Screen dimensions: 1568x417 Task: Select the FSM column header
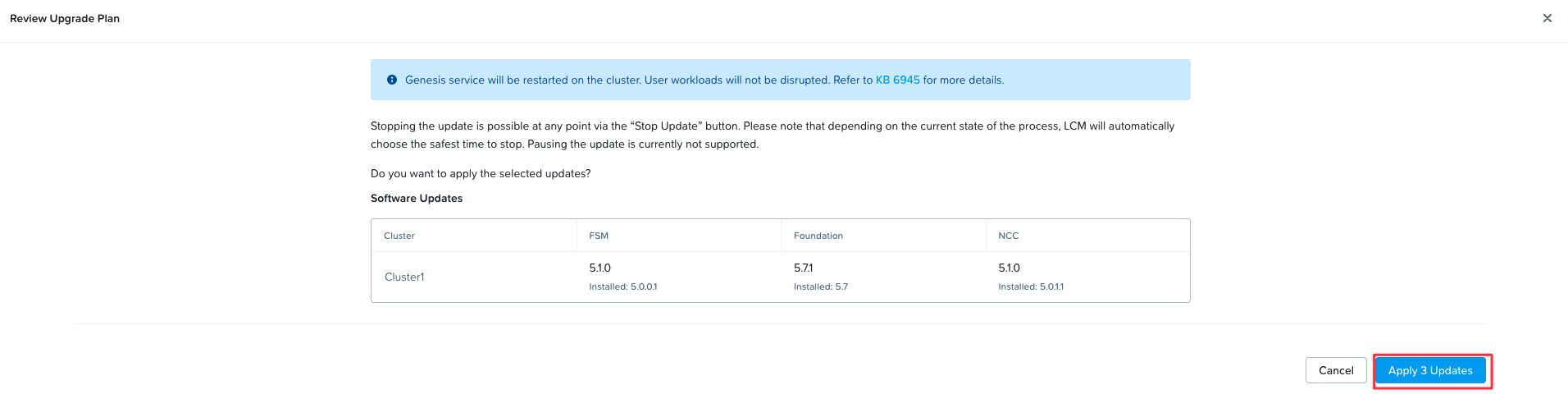[599, 236]
